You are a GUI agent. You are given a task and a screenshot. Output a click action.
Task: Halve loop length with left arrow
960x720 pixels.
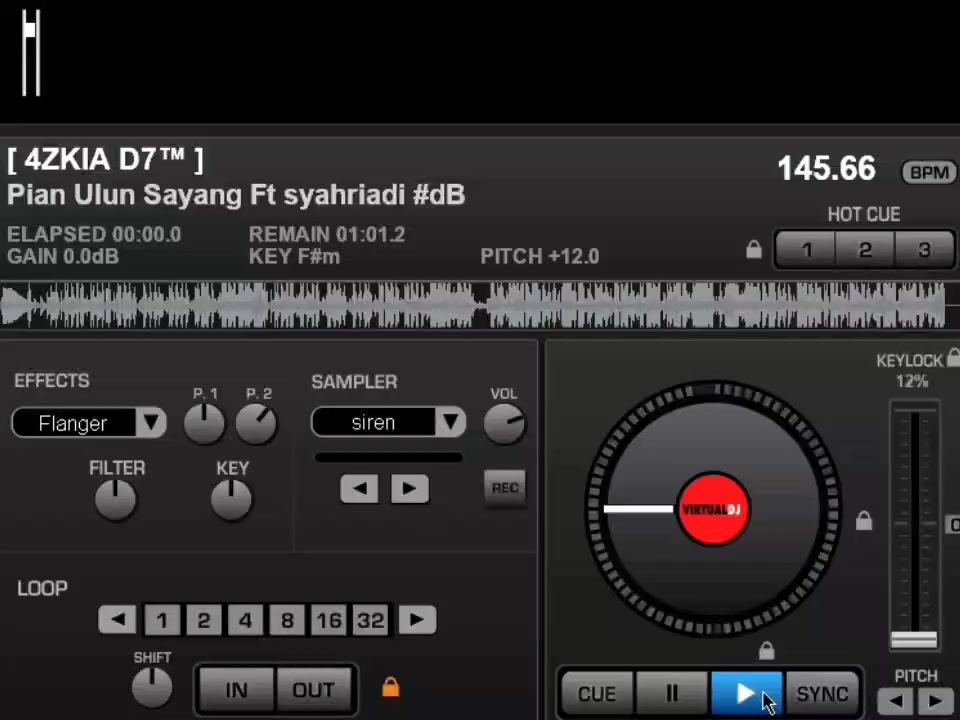117,620
